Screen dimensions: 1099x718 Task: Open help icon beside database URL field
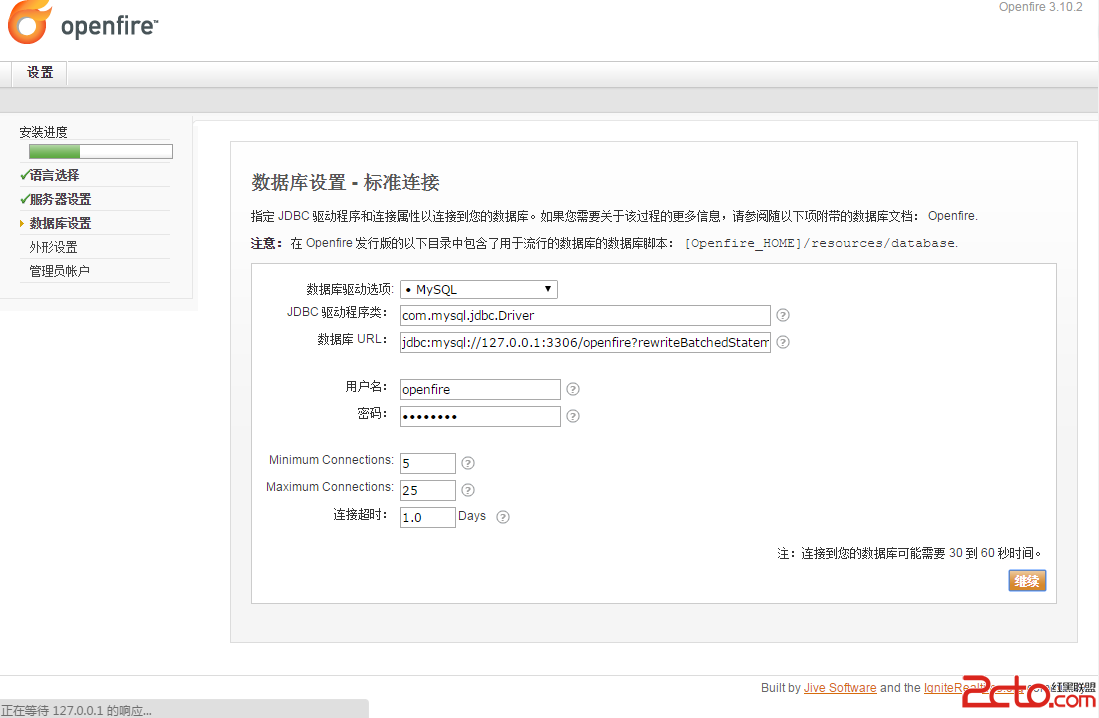coord(783,342)
